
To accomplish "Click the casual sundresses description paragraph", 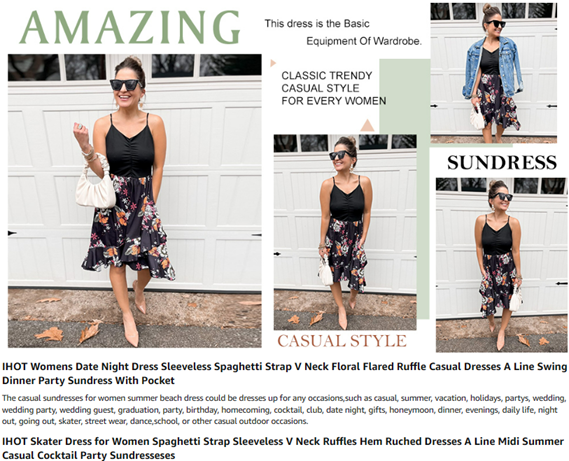I will tap(284, 410).
